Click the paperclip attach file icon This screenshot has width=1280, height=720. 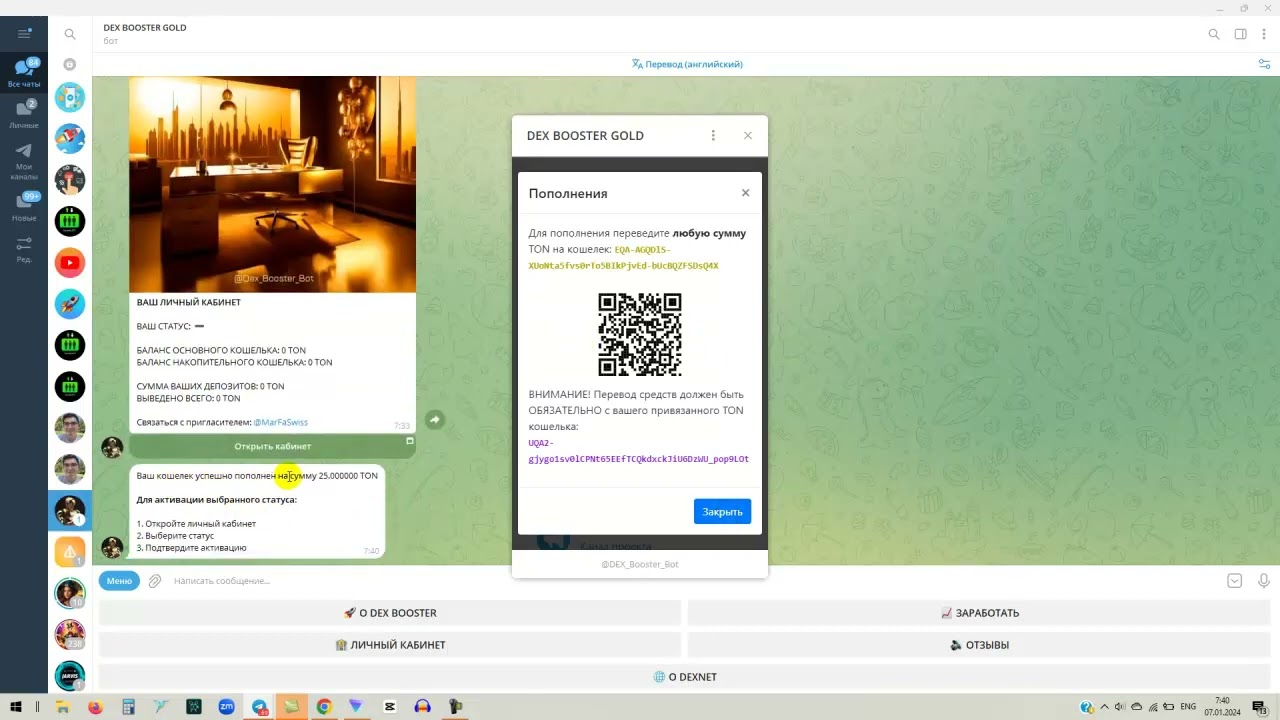tap(155, 581)
